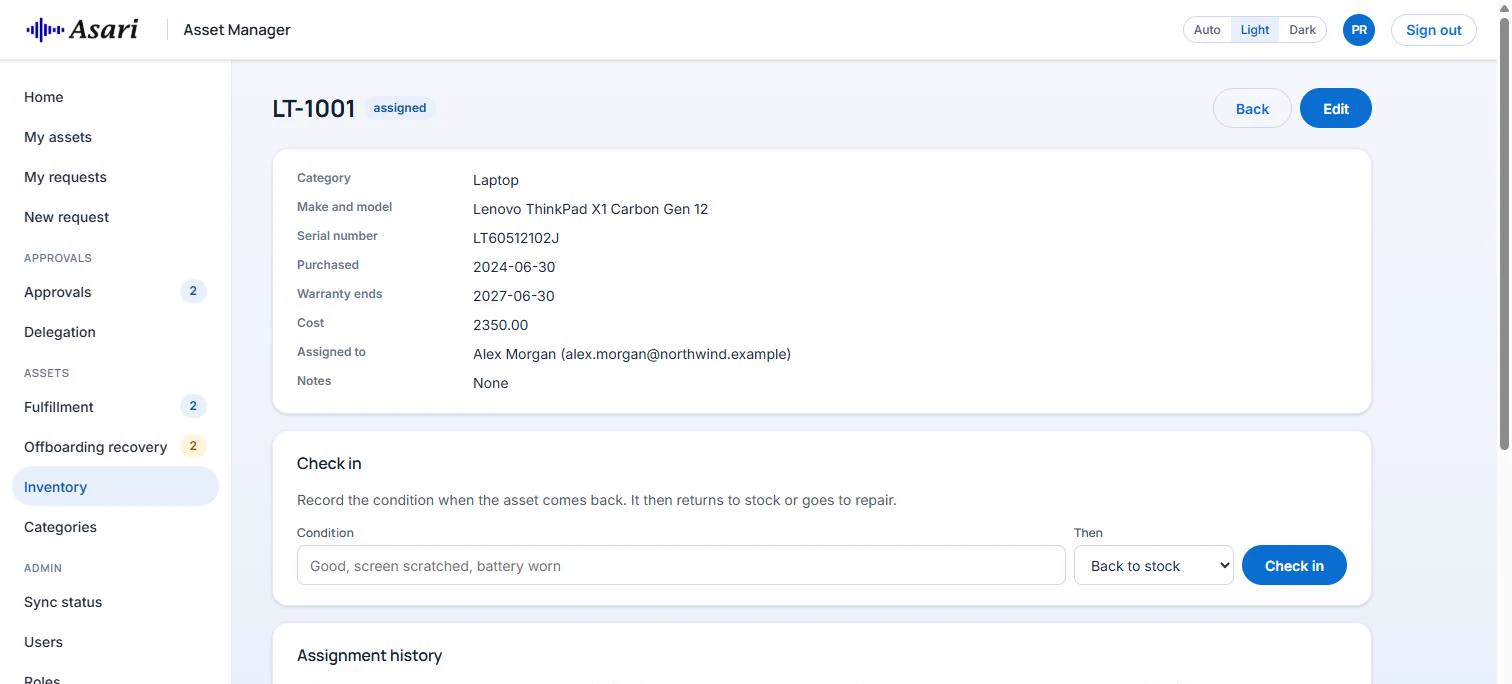Focus the Condition input field

tap(681, 565)
